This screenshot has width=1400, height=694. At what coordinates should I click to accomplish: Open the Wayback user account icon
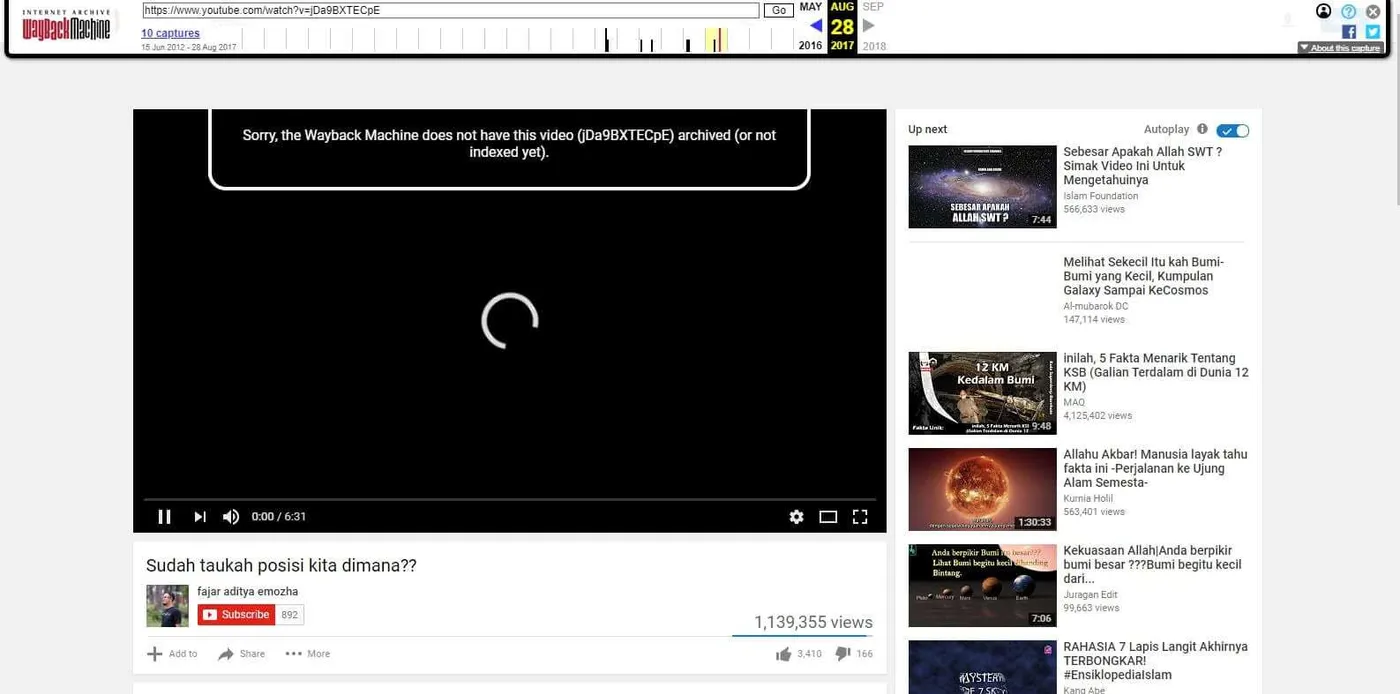click(1324, 11)
